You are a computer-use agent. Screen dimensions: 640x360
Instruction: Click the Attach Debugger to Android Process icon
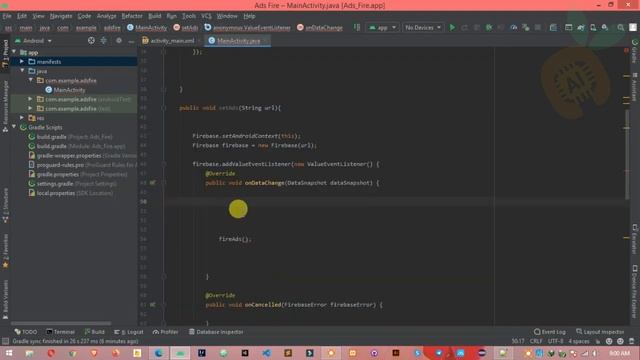pos(526,28)
